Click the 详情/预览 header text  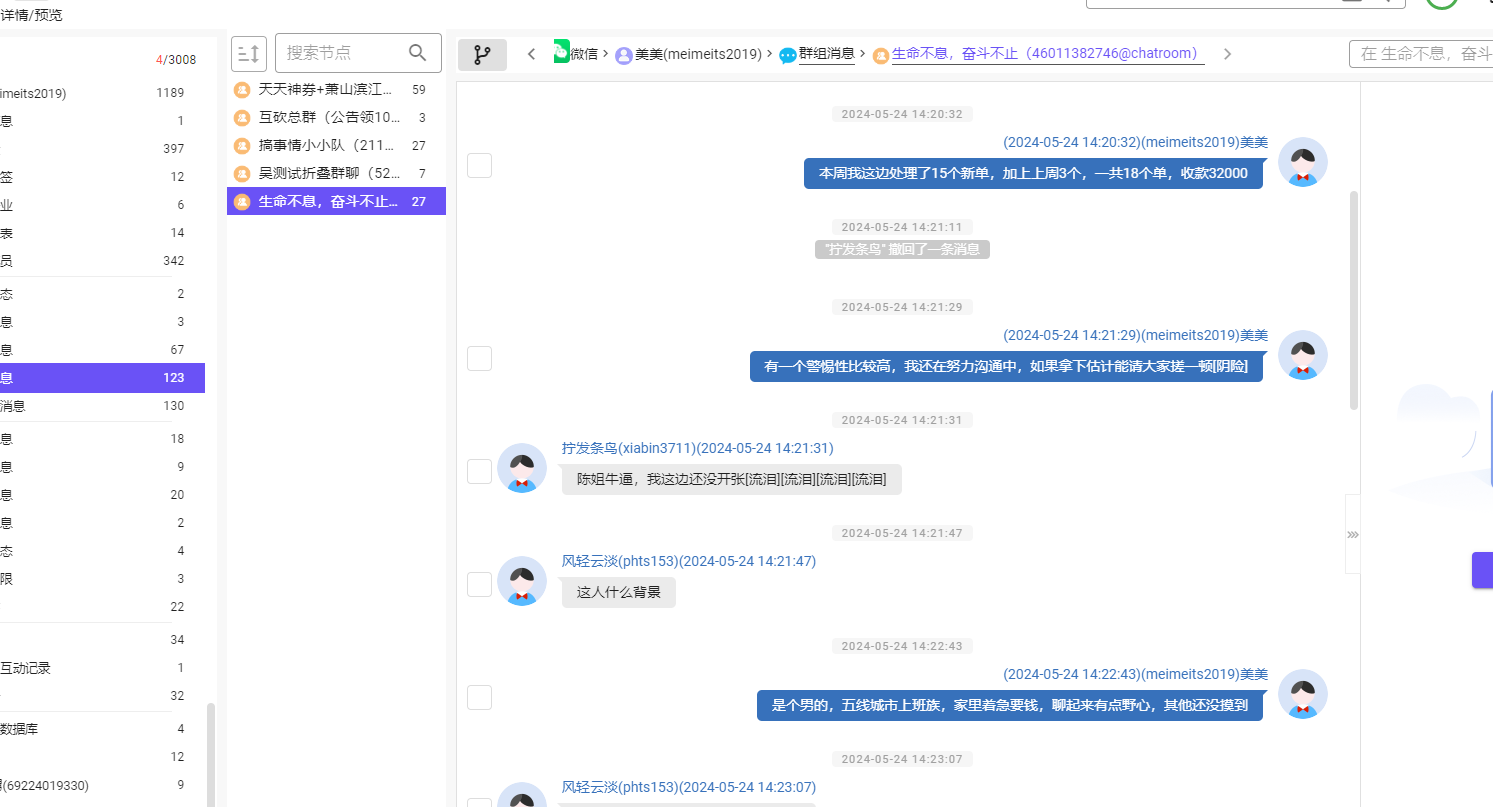31,15
